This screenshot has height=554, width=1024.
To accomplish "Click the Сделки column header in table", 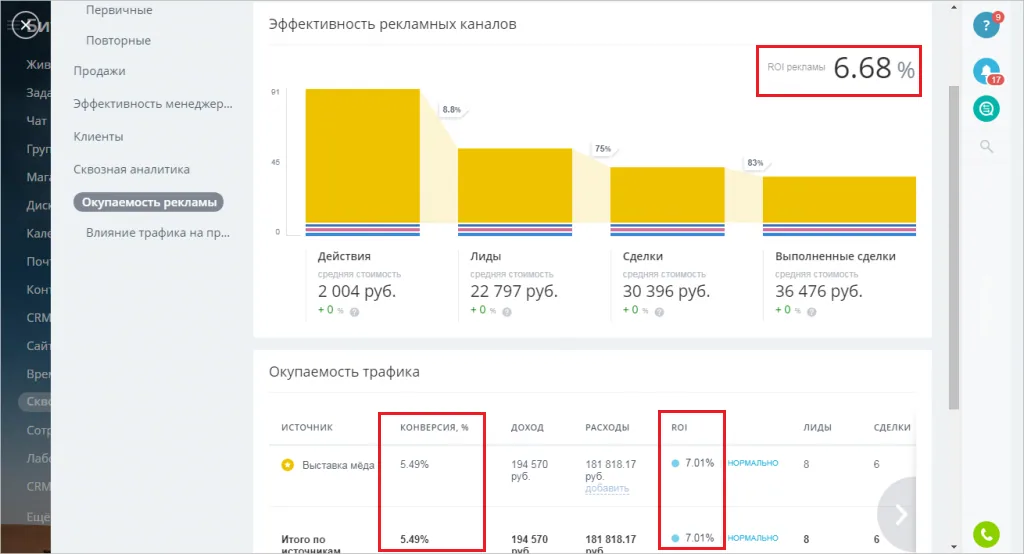I will tap(892, 427).
